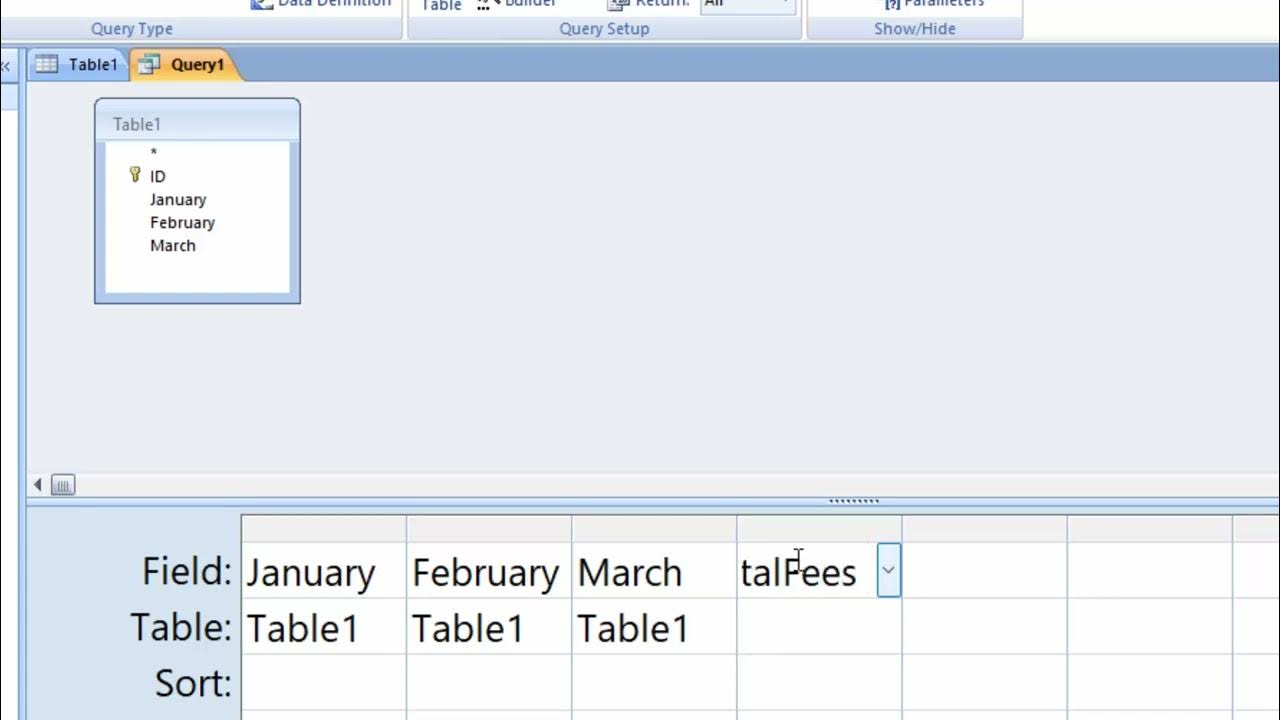Click the left arrow of horizontal scrollbar
Viewport: 1280px width, 720px height.
point(38,485)
